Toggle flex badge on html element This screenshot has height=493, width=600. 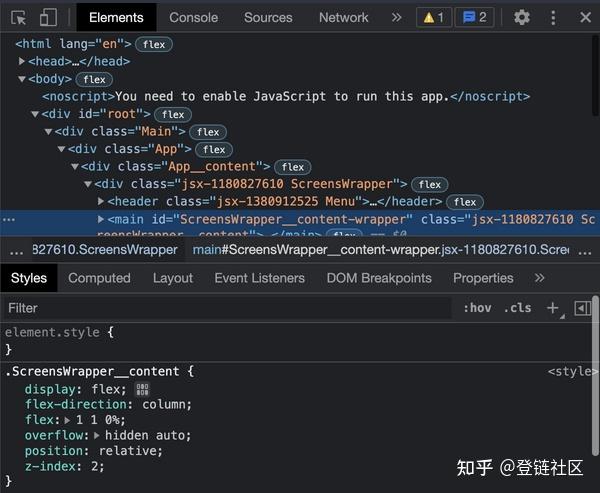pyautogui.click(x=154, y=44)
